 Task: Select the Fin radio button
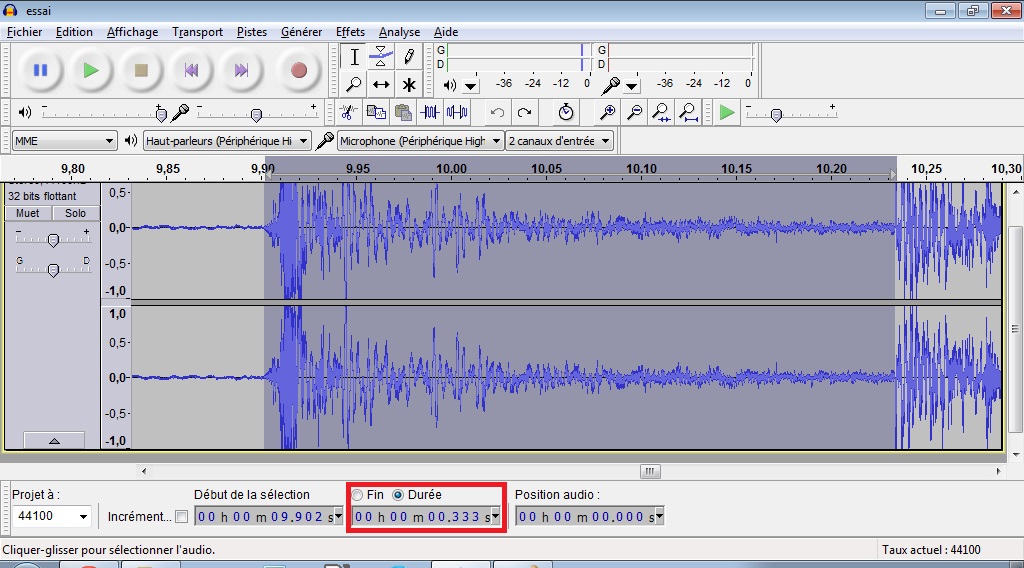click(357, 496)
